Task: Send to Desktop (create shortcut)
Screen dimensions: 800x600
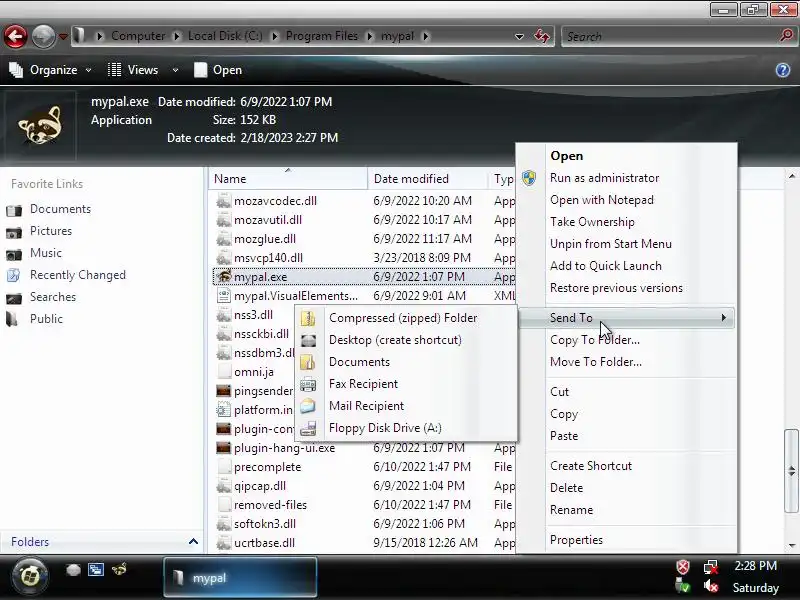Action: click(406, 339)
